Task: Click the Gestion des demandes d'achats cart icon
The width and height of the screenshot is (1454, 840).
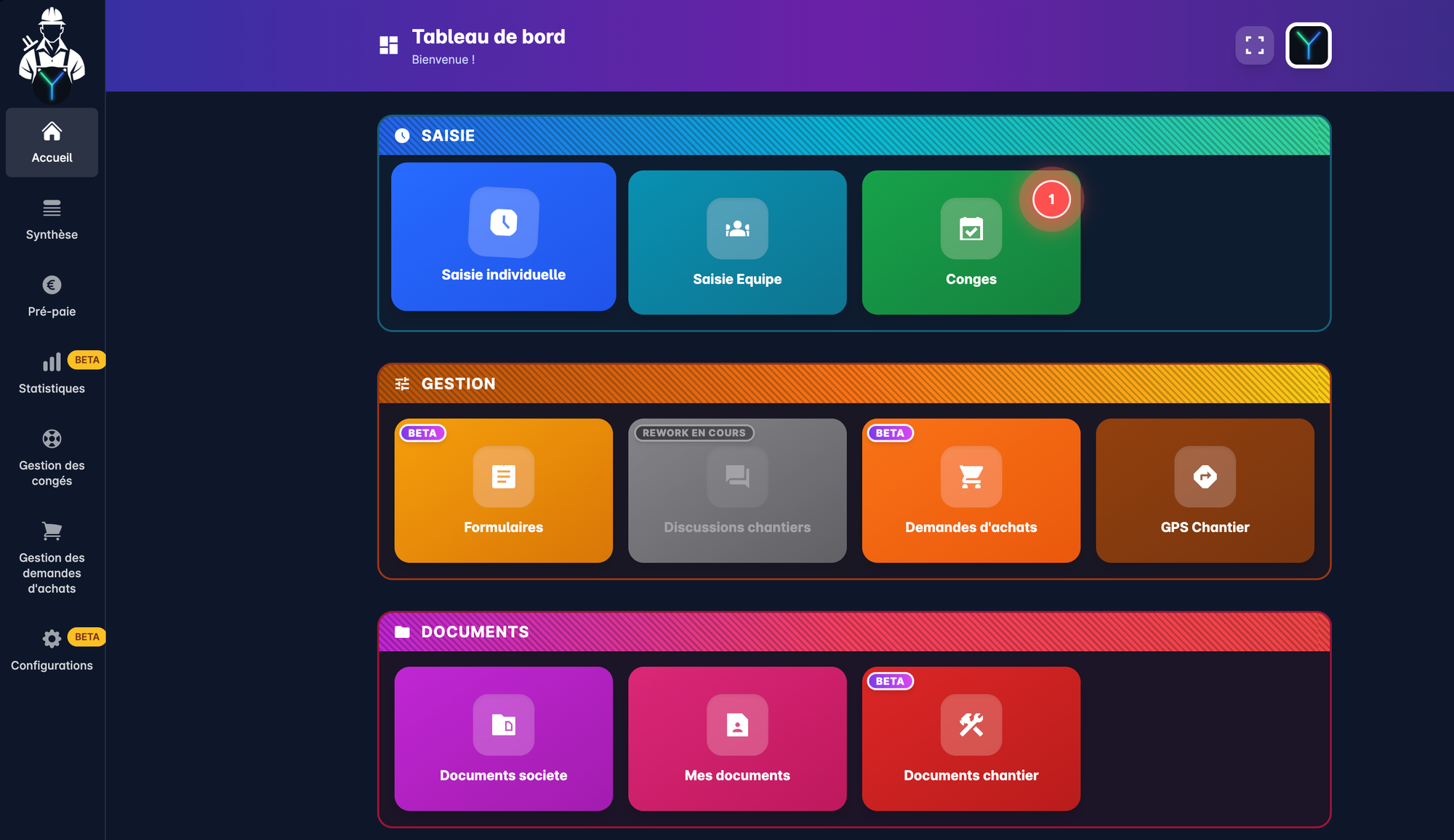Action: click(52, 531)
